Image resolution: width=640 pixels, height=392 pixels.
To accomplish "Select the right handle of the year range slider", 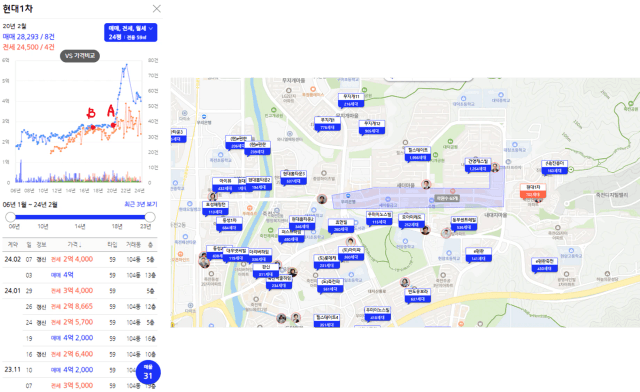I will tap(150, 217).
